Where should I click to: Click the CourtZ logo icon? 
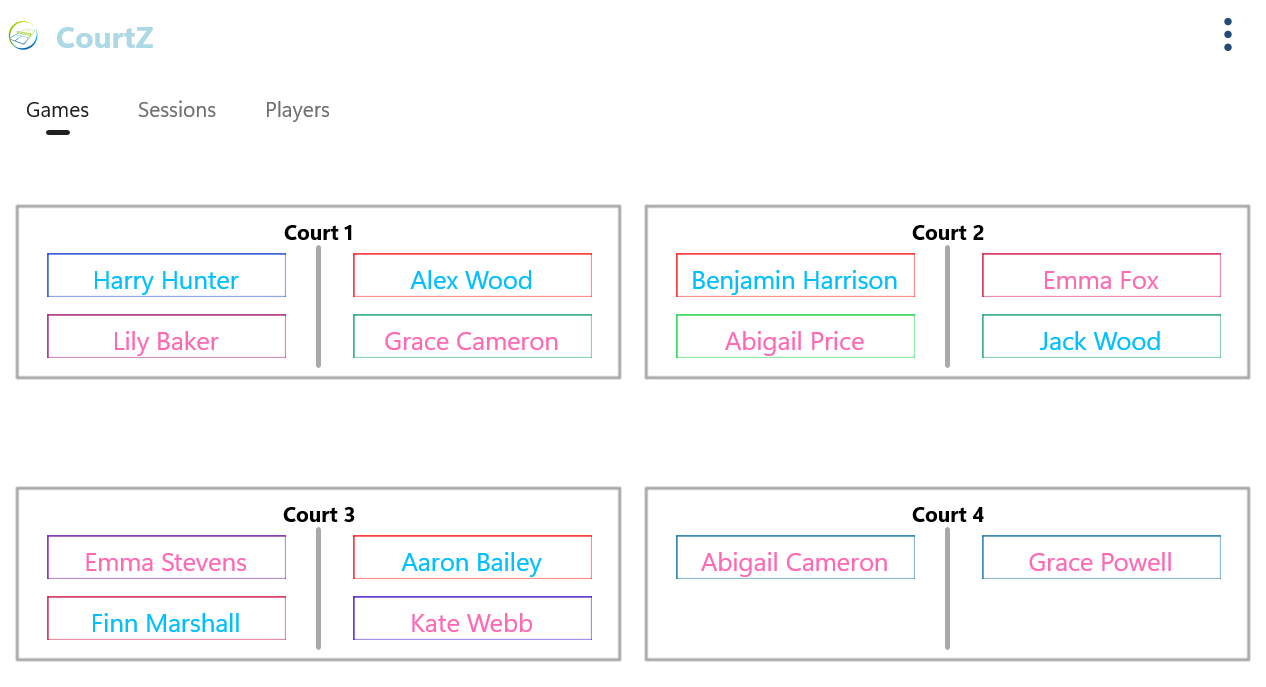click(x=23, y=37)
